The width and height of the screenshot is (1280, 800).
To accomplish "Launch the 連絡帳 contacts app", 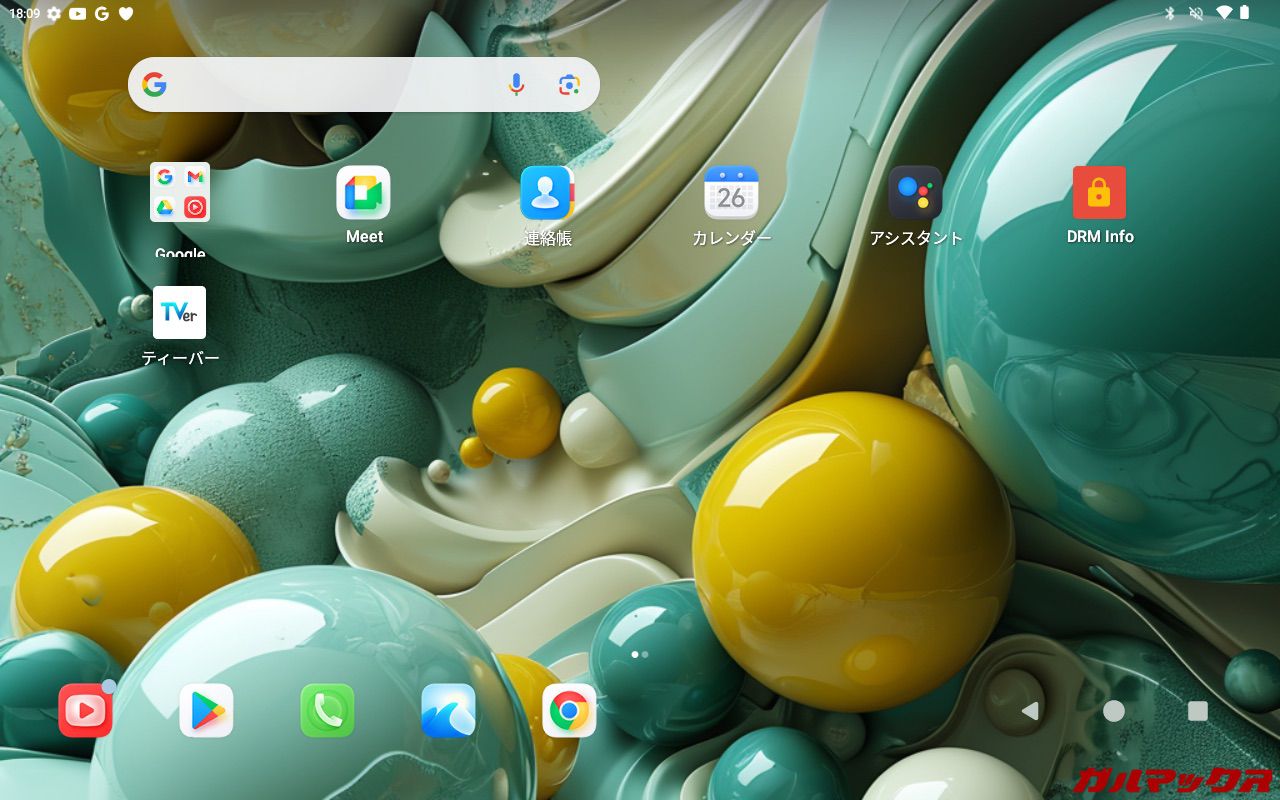I will (x=546, y=193).
